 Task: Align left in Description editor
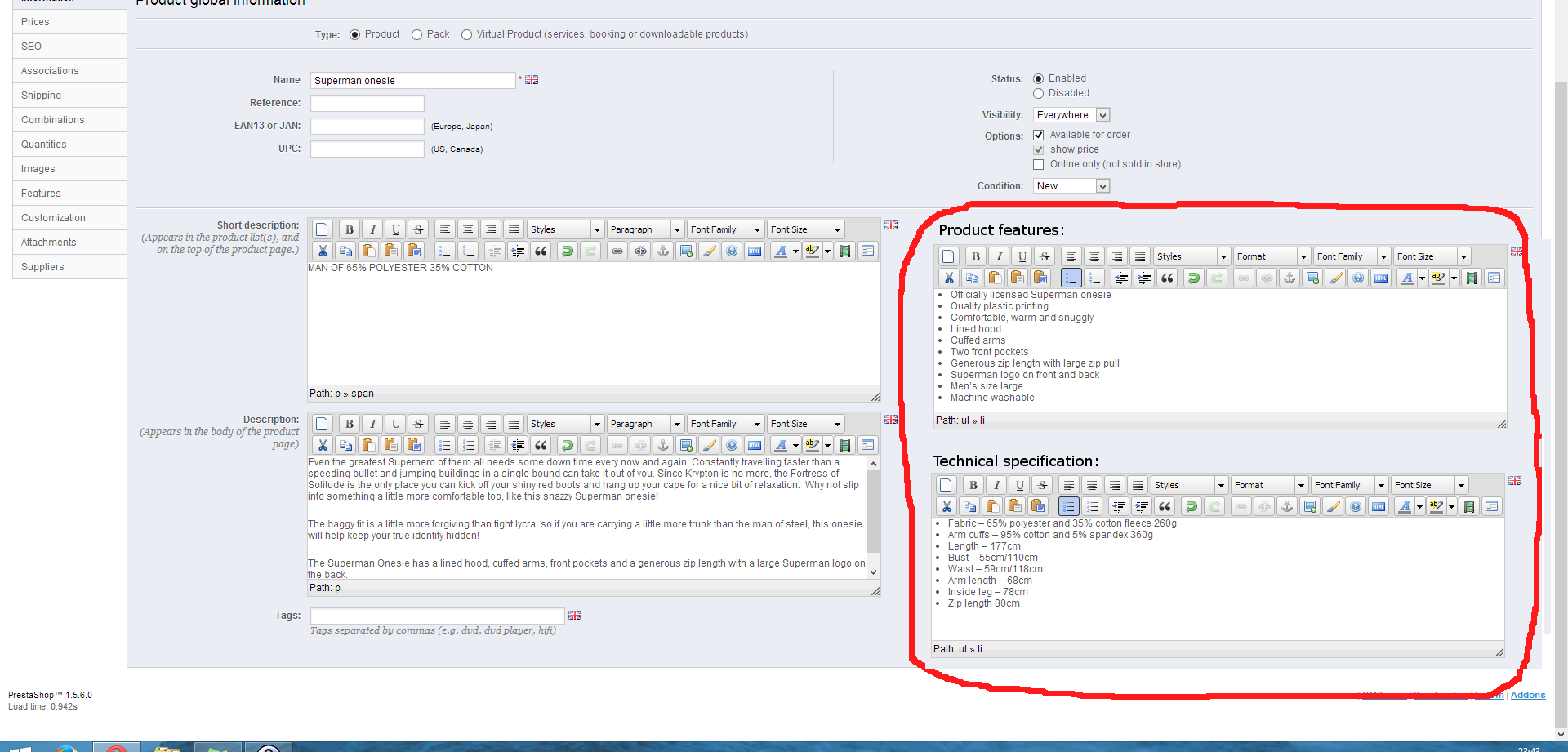[x=444, y=424]
